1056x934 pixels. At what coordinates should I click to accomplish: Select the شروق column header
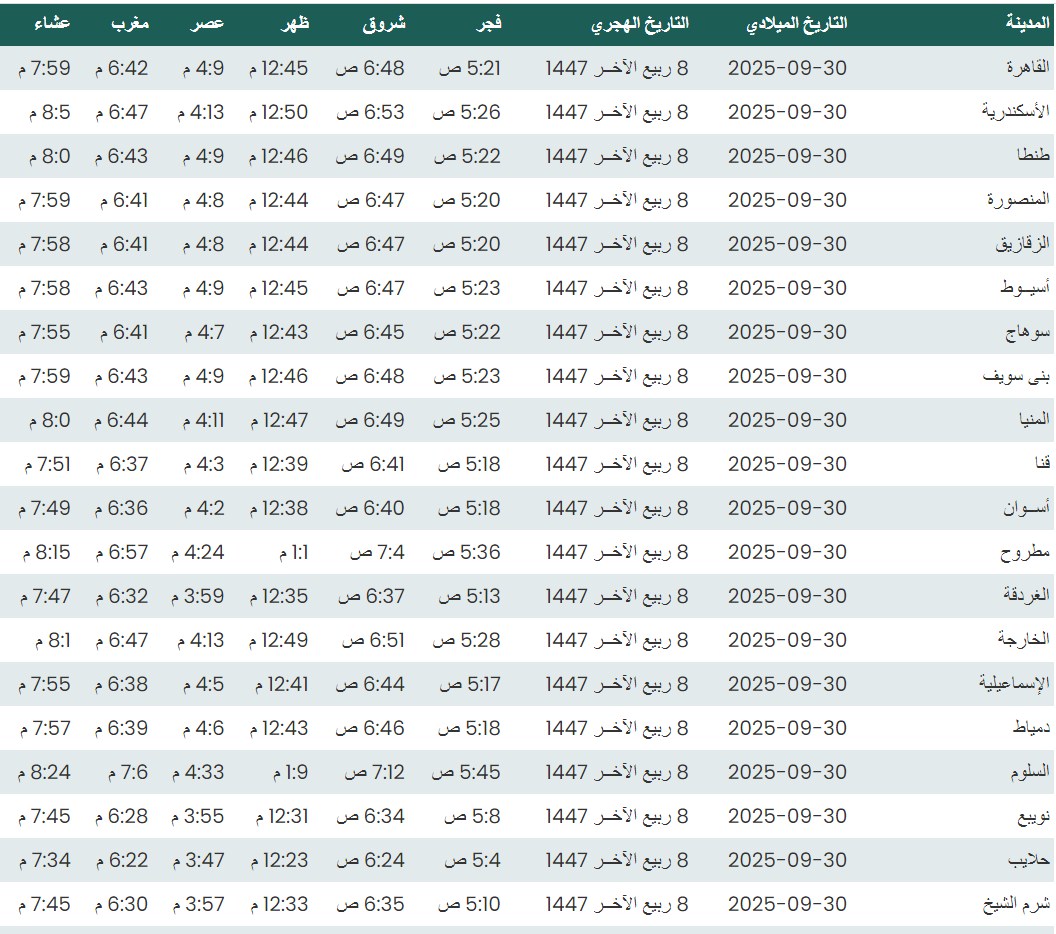coord(384,23)
